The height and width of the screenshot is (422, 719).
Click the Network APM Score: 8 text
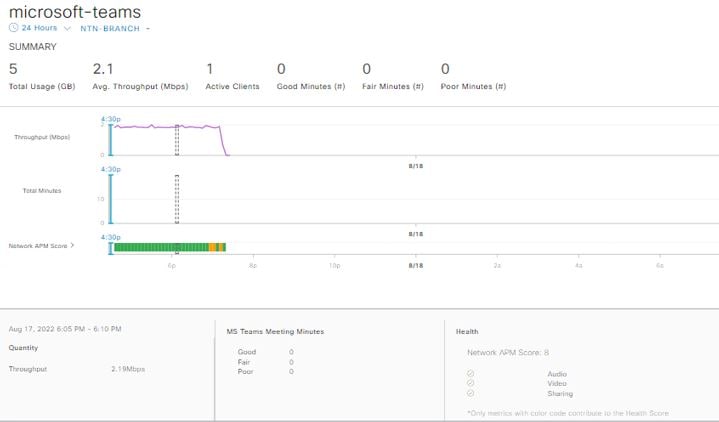coord(508,352)
